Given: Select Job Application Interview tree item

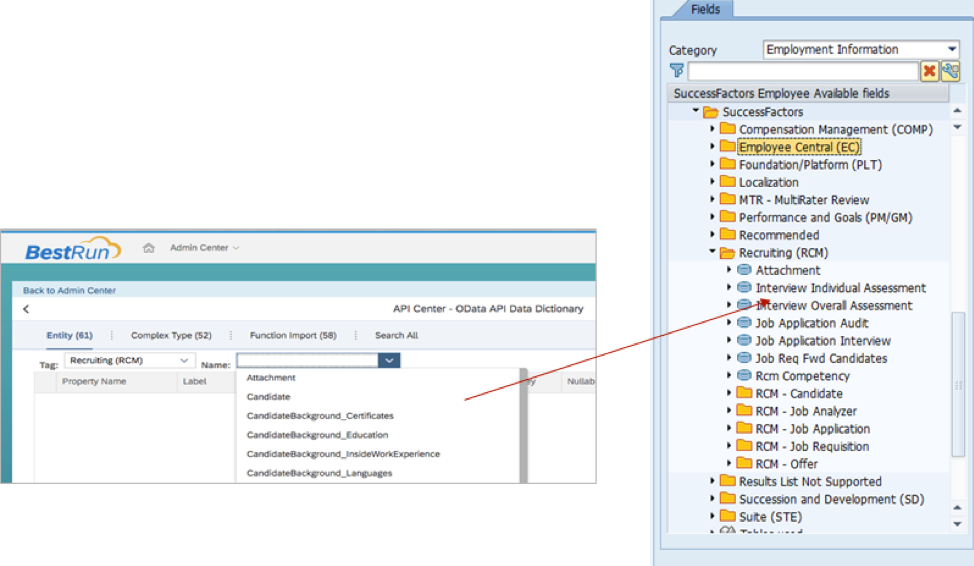Looking at the screenshot, I should point(823,341).
